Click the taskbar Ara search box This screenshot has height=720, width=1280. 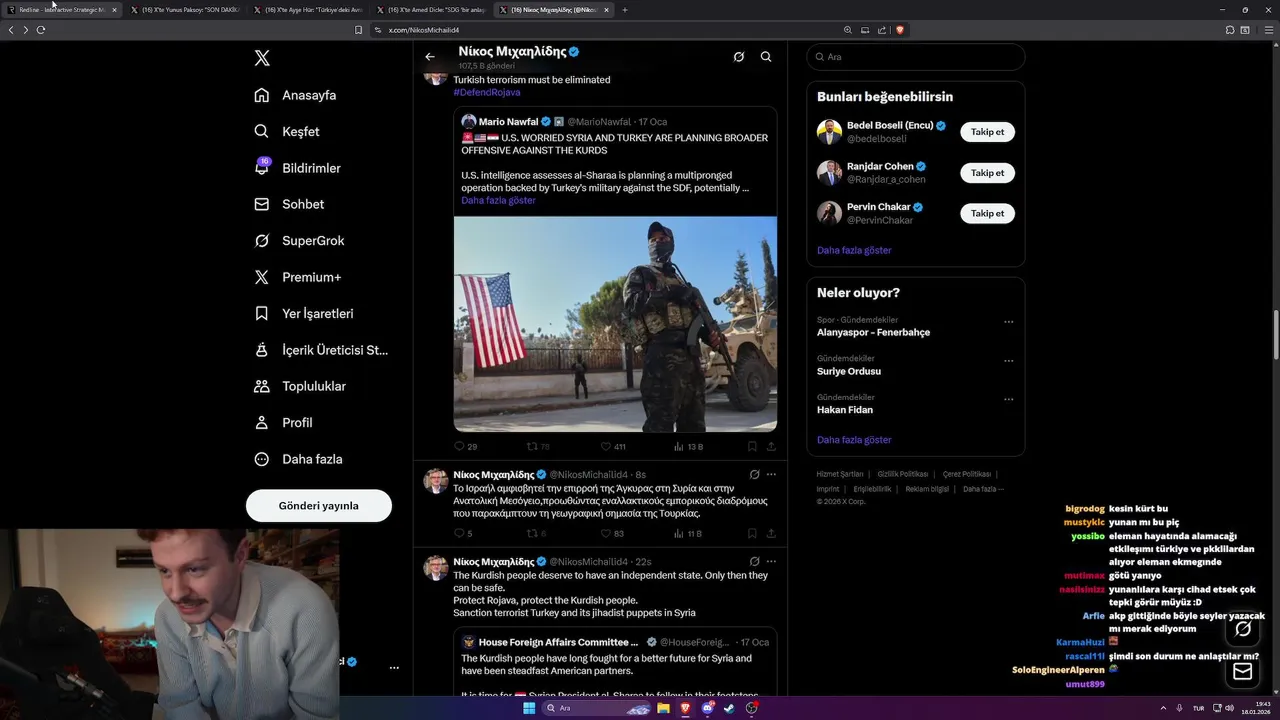pyautogui.click(x=597, y=708)
